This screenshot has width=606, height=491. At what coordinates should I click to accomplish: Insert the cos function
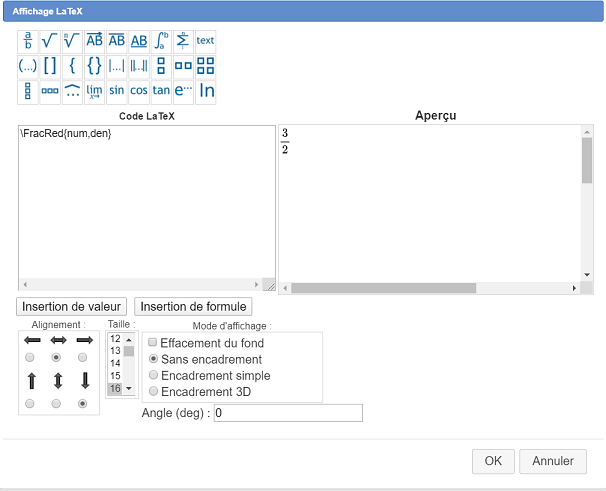click(x=139, y=91)
